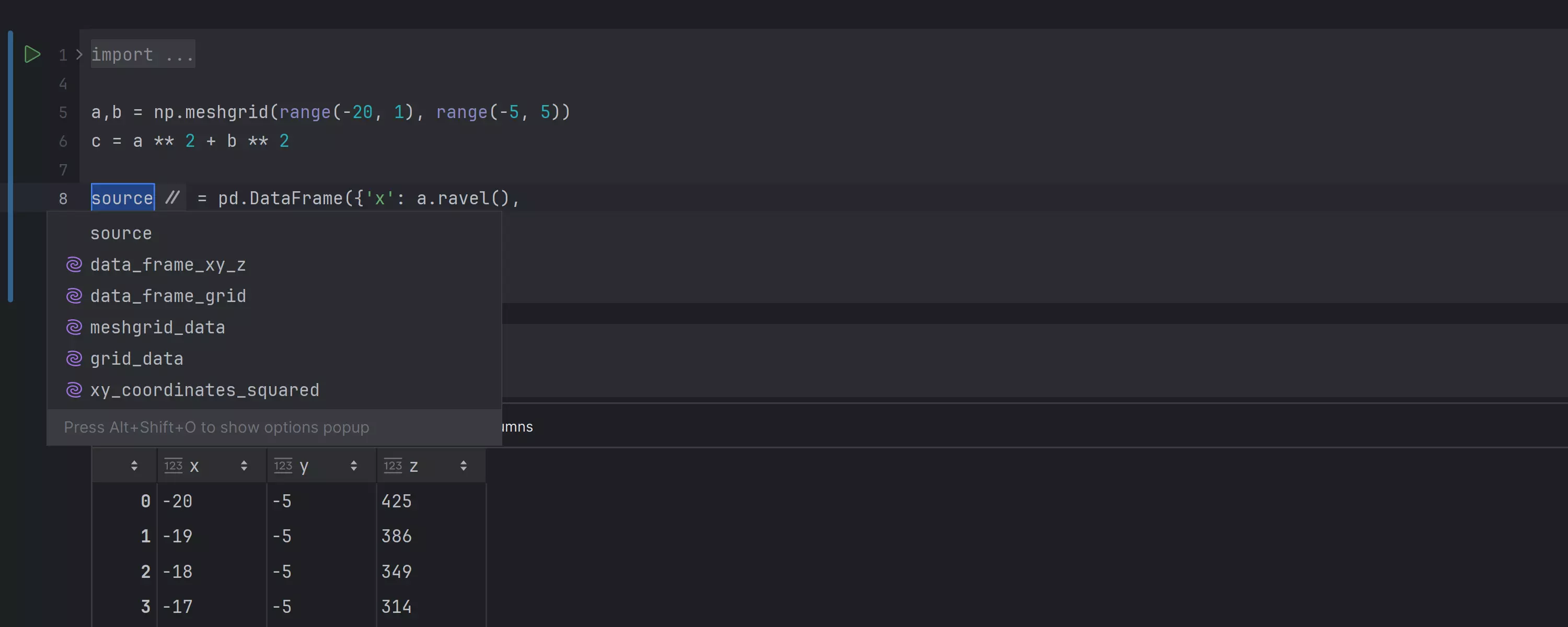
Task: Select row index 2 in the table
Action: point(145,572)
